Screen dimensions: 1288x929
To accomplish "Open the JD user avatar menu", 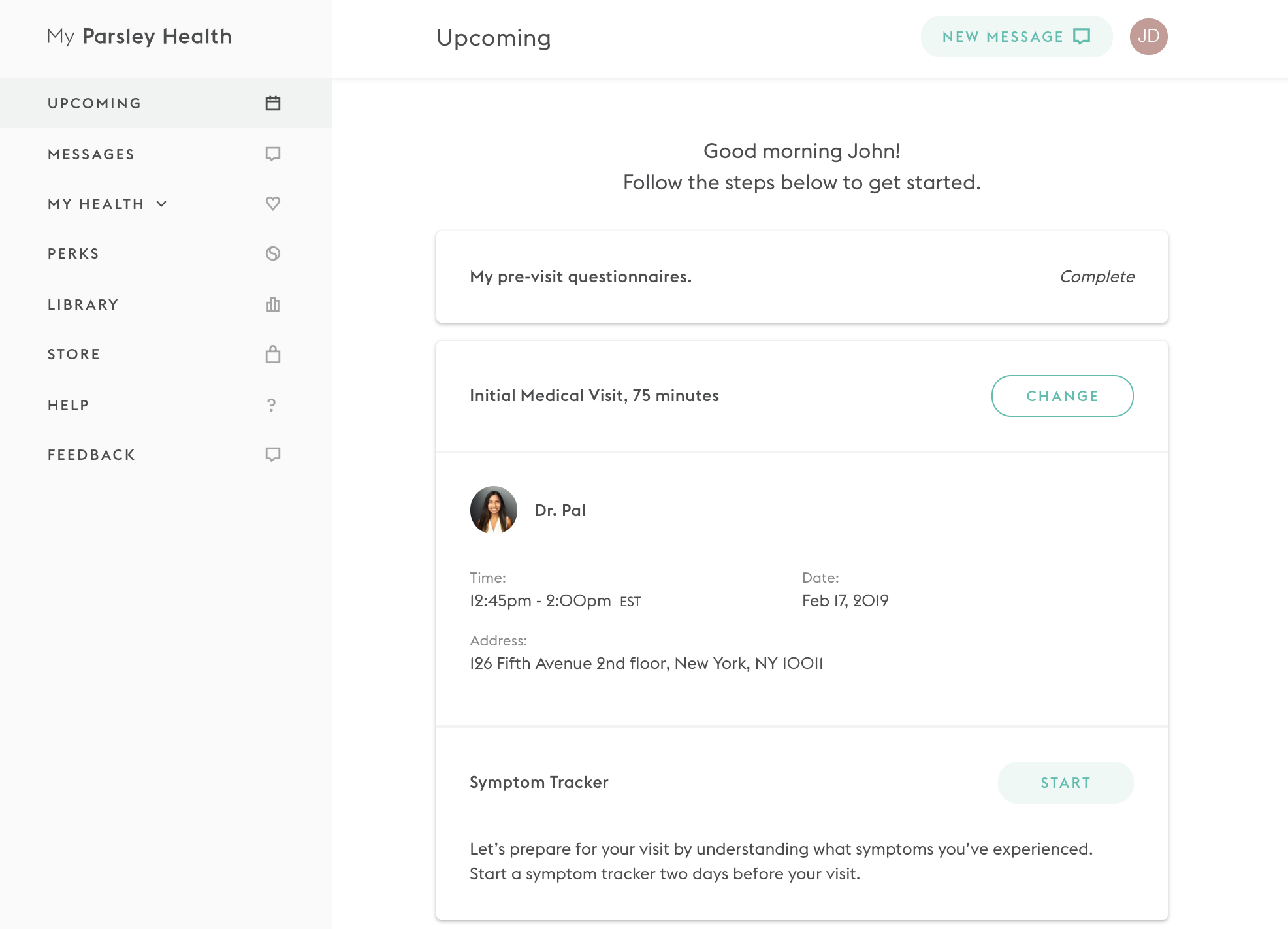I will [1148, 37].
